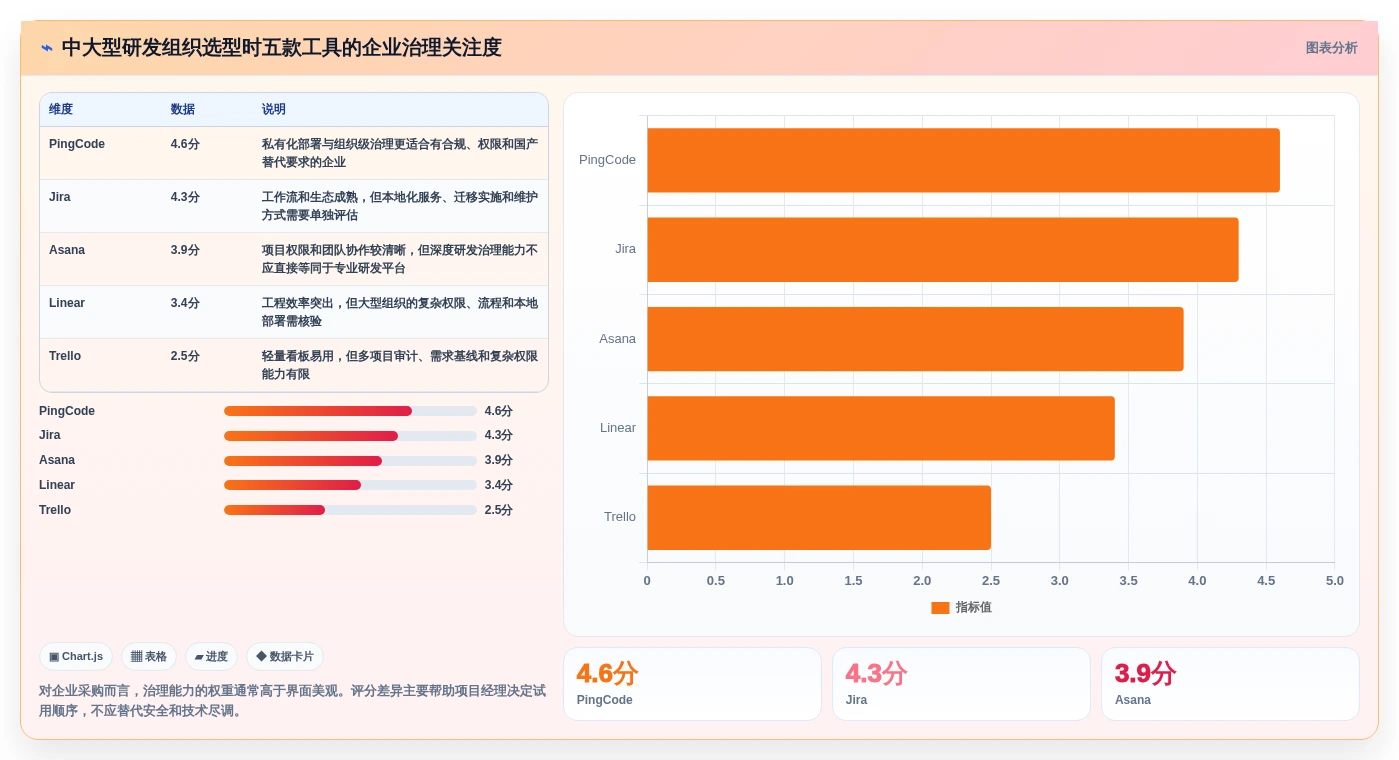
Task: Click the PingCode progress bar
Action: tap(350, 411)
